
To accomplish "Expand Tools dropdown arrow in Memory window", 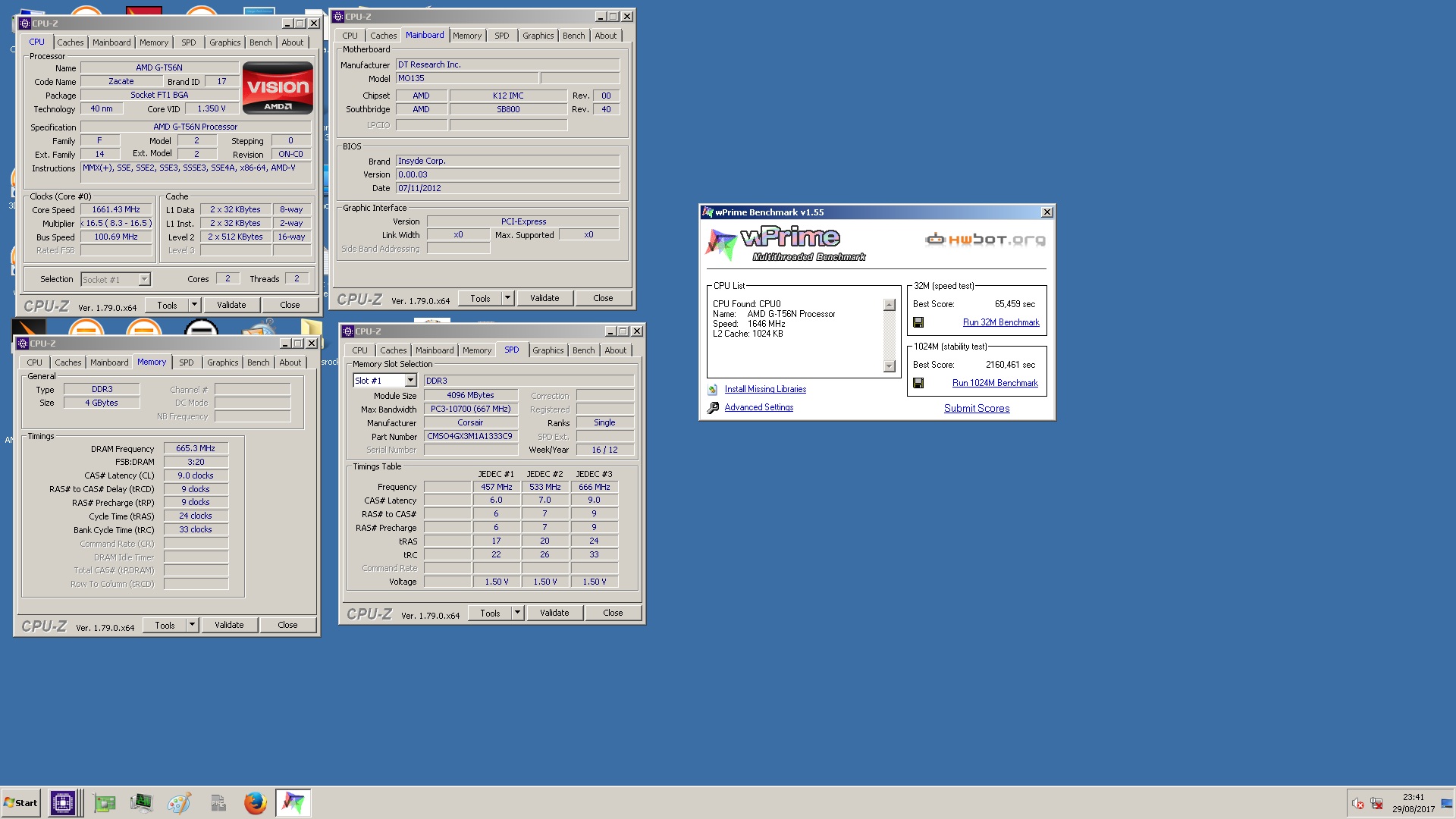I will click(x=192, y=625).
